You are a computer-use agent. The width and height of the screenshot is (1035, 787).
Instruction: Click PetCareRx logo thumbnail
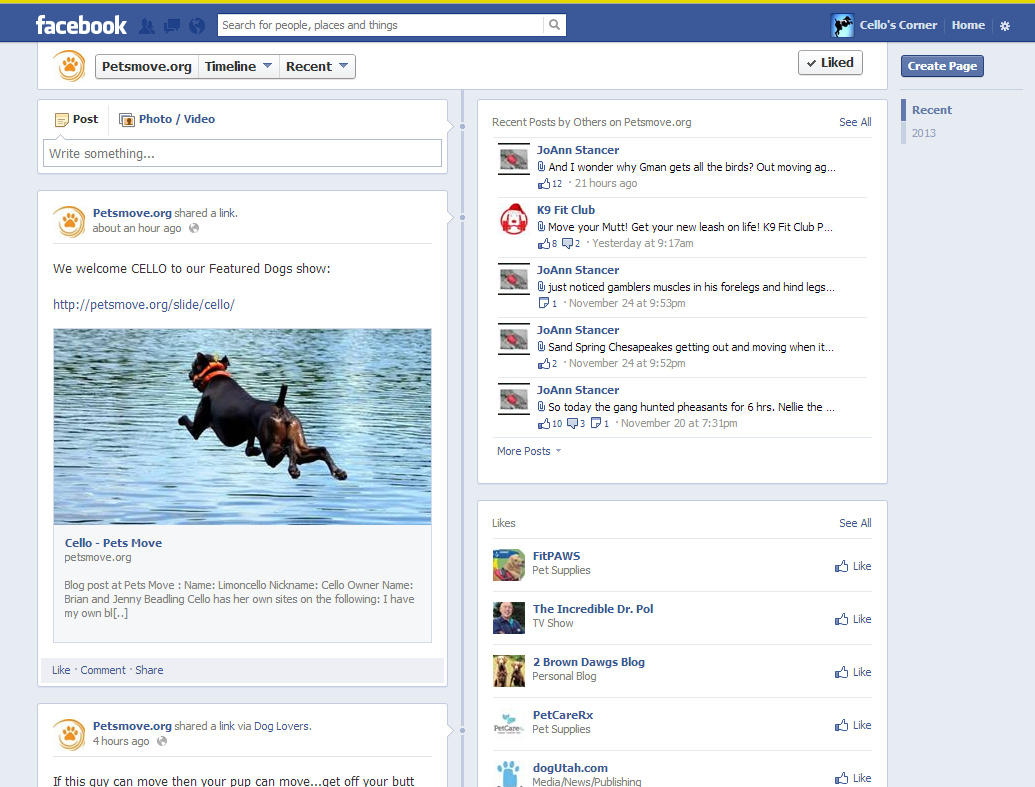point(509,724)
